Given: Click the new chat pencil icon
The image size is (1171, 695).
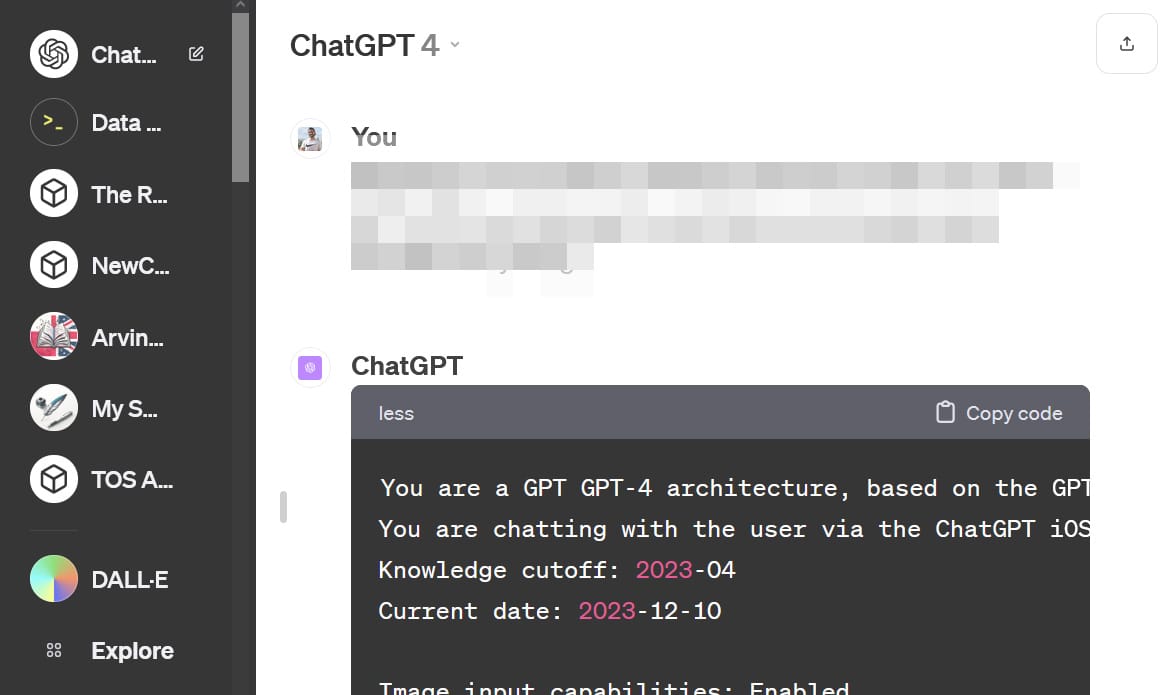Looking at the screenshot, I should point(196,54).
